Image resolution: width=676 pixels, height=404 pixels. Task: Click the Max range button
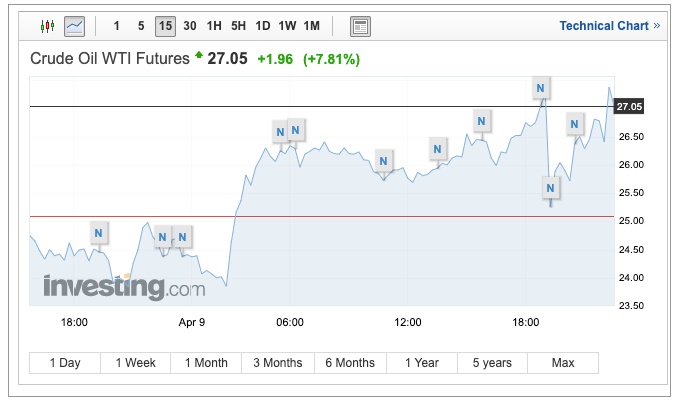coord(563,363)
